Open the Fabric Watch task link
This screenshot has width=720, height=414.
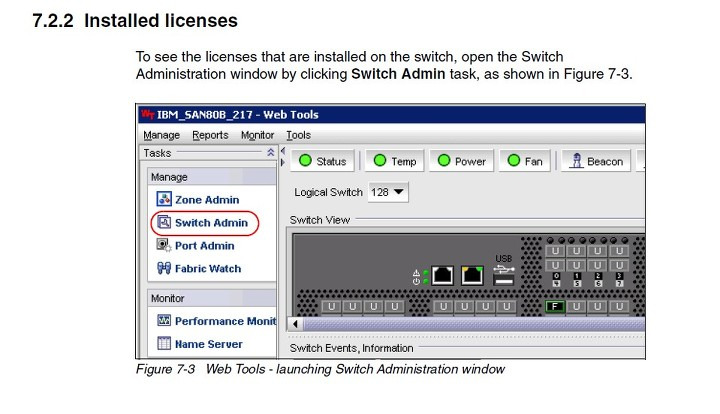coord(208,269)
